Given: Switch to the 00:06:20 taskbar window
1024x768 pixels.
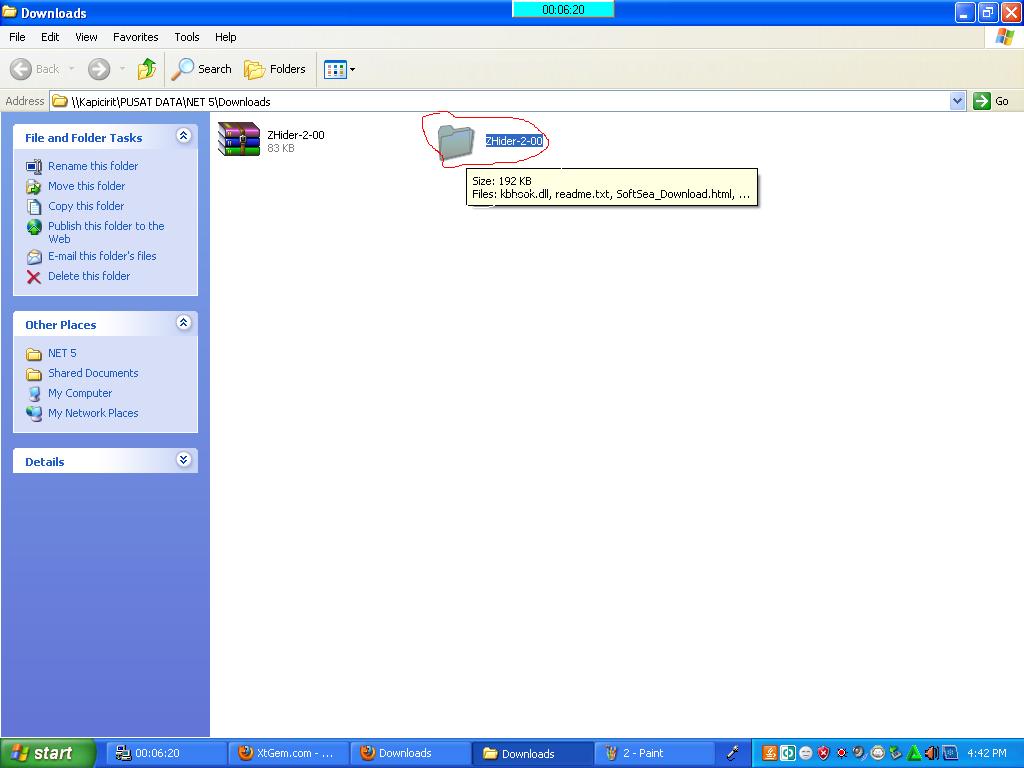Looking at the screenshot, I should point(167,753).
